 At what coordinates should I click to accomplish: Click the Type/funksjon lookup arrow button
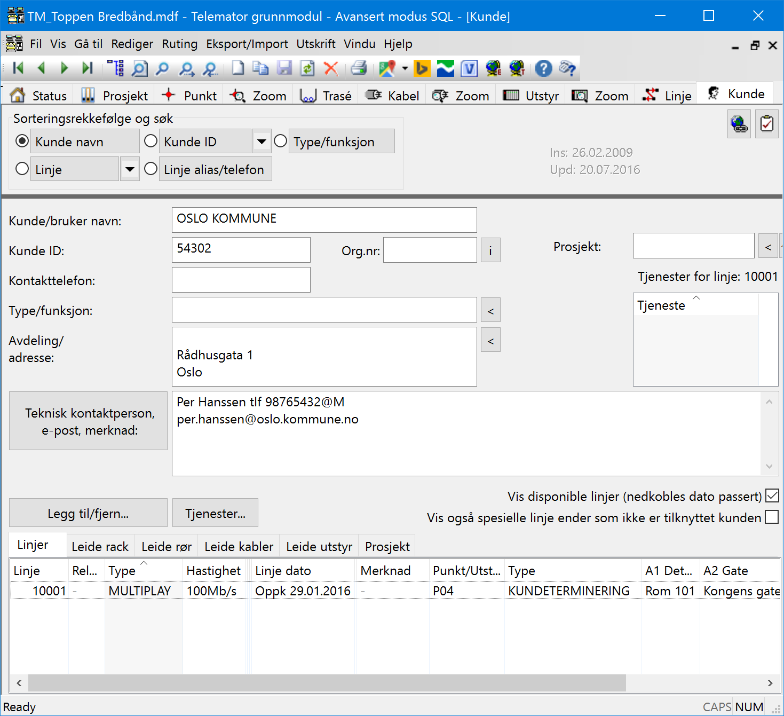[x=490, y=311]
